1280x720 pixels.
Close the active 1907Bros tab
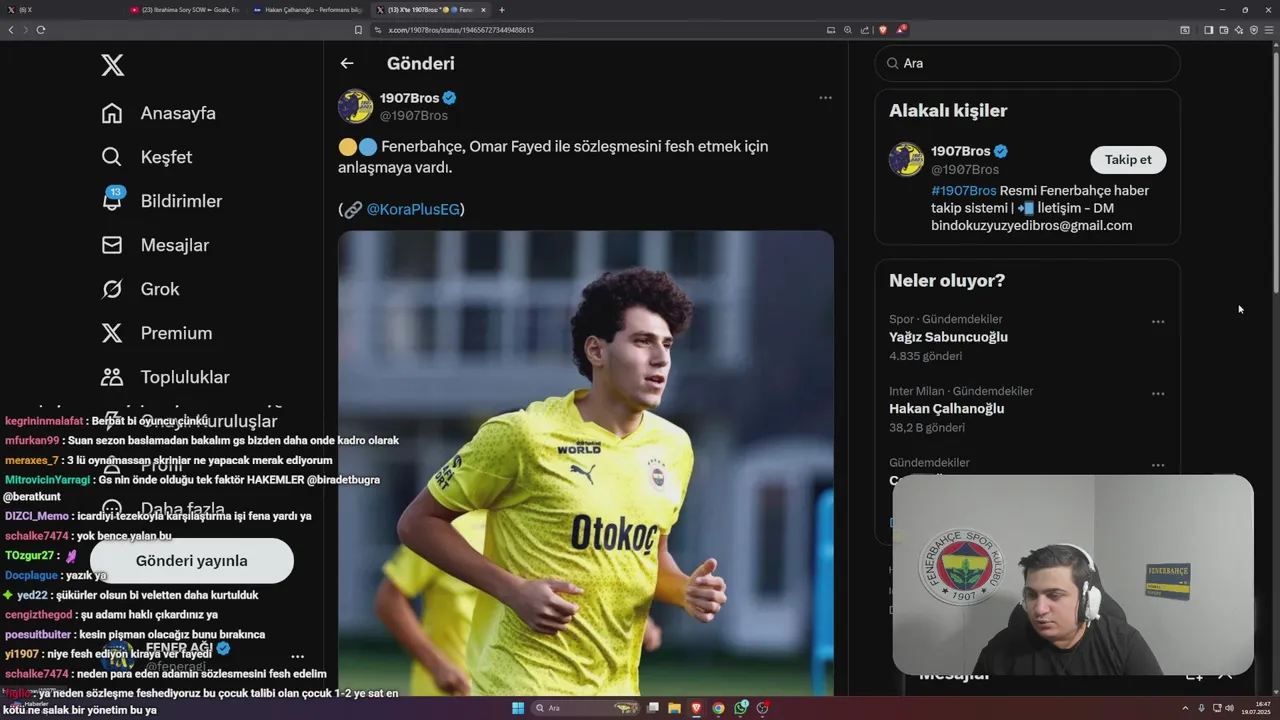pos(483,10)
